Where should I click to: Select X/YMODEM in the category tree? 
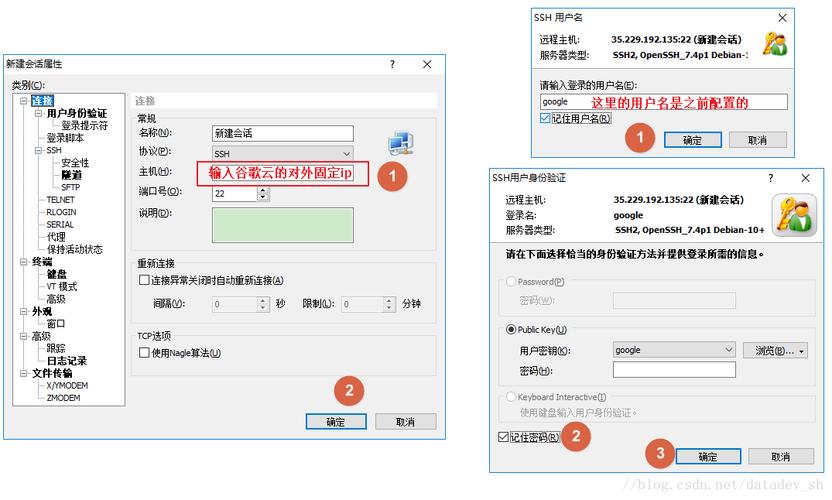[x=67, y=385]
